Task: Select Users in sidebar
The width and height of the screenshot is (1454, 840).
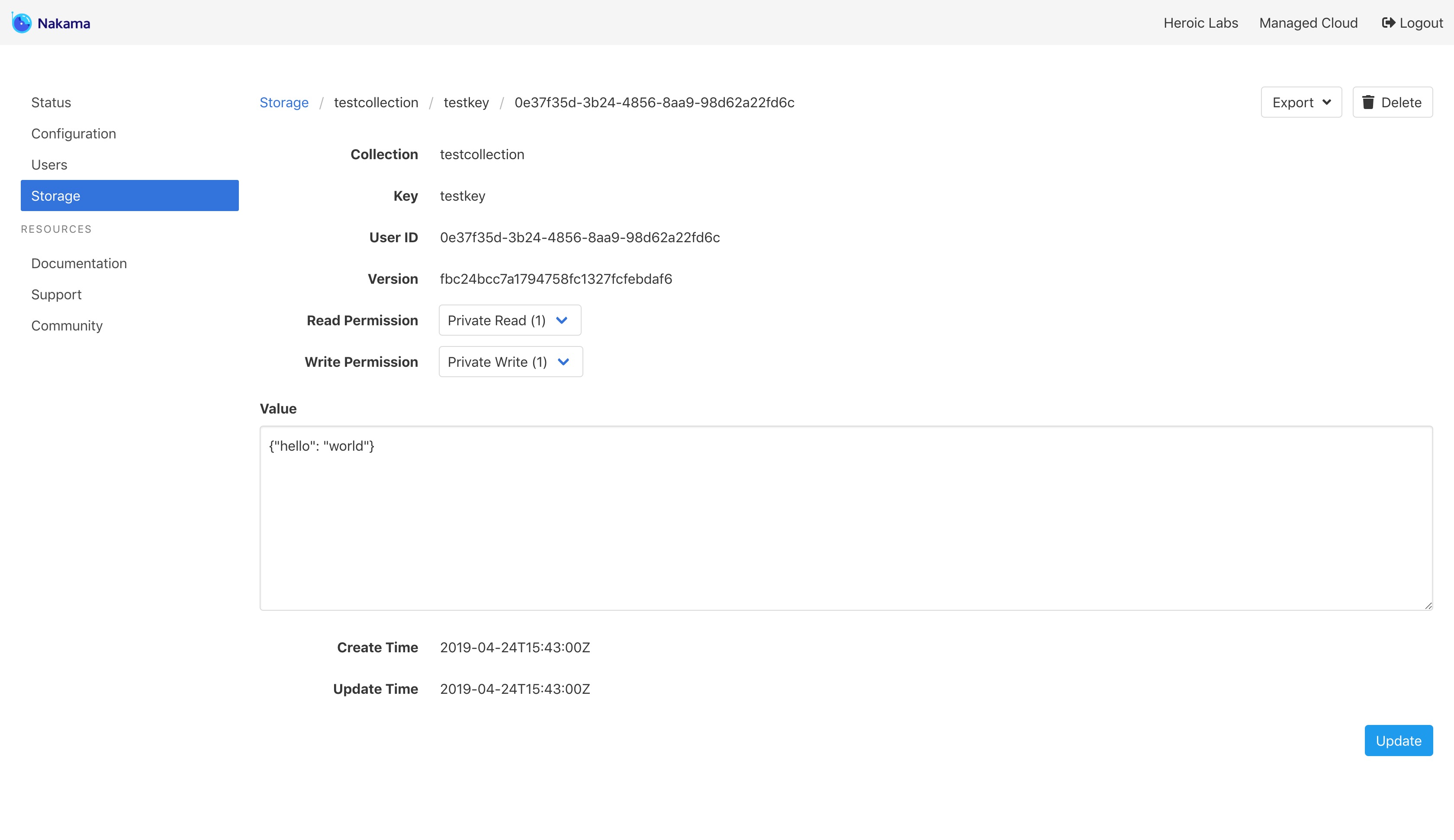Action: (49, 165)
